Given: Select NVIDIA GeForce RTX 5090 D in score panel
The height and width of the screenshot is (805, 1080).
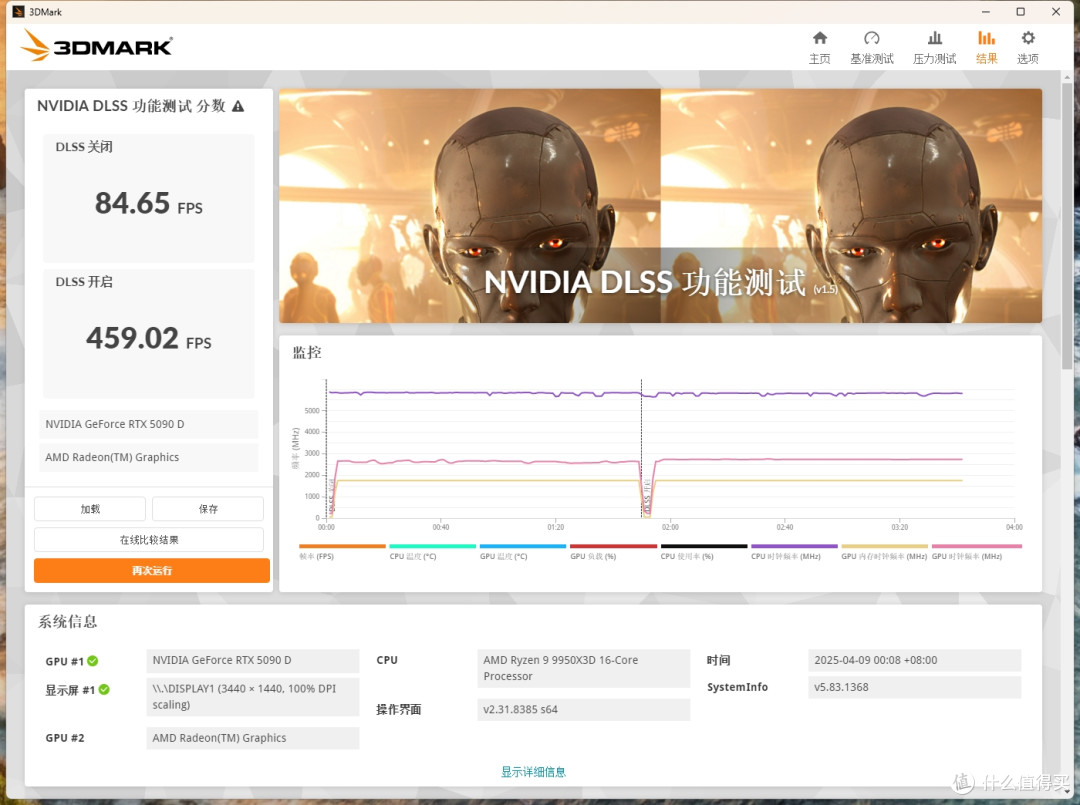Looking at the screenshot, I should pos(149,424).
